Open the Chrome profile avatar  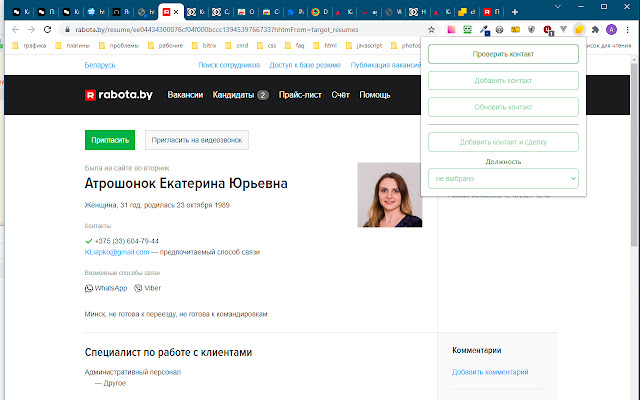click(612, 30)
